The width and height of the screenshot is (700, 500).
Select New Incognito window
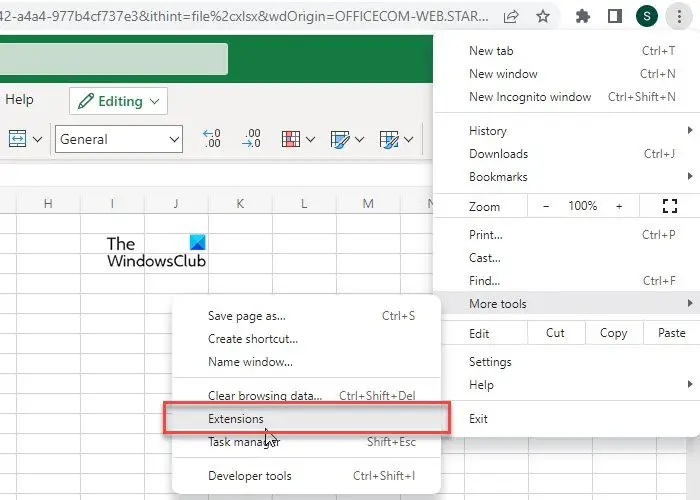567,97
